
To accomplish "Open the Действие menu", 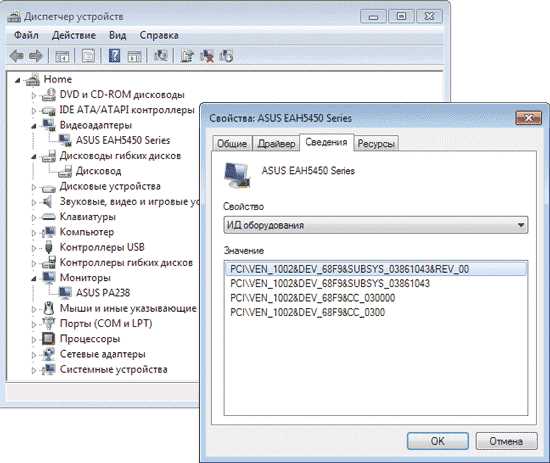I will 74,35.
